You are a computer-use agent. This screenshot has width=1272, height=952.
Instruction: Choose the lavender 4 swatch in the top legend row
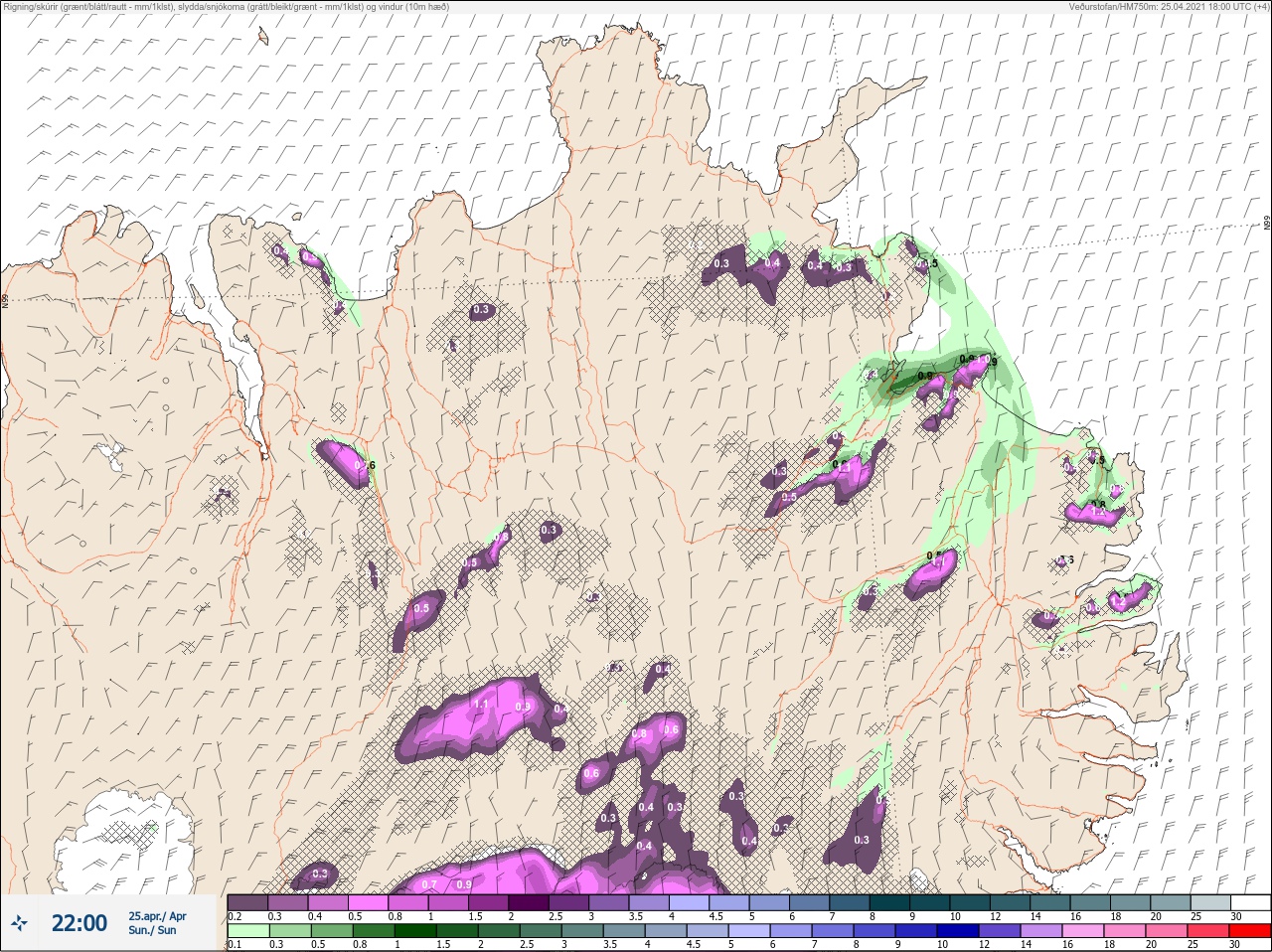point(691,902)
